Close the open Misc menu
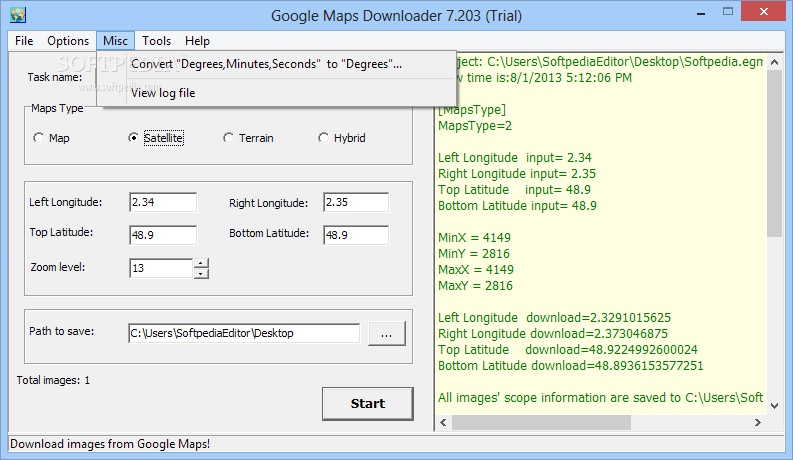The image size is (793, 460). coord(115,41)
